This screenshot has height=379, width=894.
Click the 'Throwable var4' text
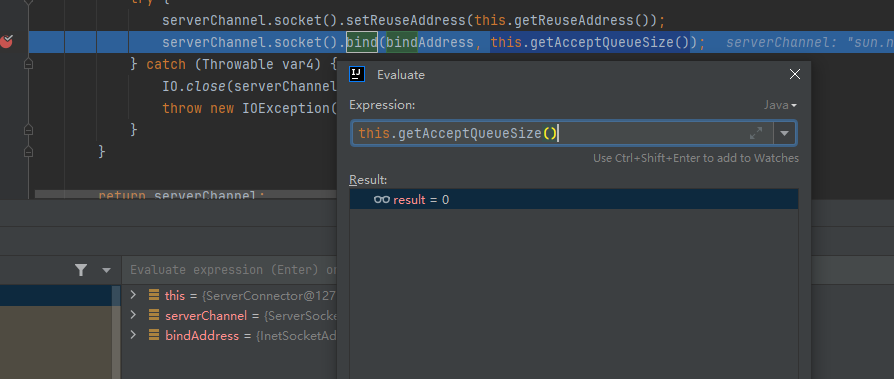pos(257,64)
